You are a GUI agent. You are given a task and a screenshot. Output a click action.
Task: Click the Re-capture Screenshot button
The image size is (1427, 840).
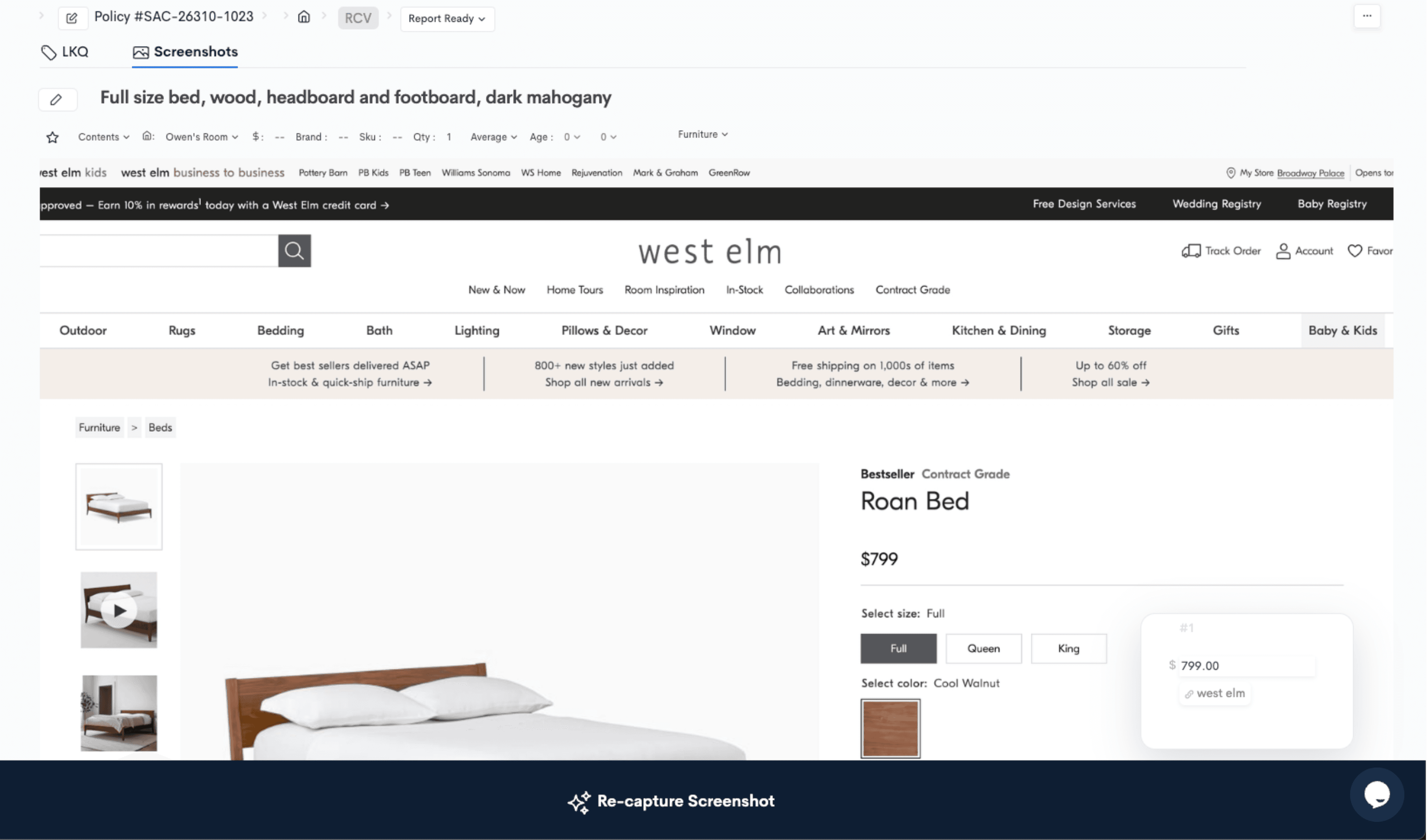(x=671, y=801)
